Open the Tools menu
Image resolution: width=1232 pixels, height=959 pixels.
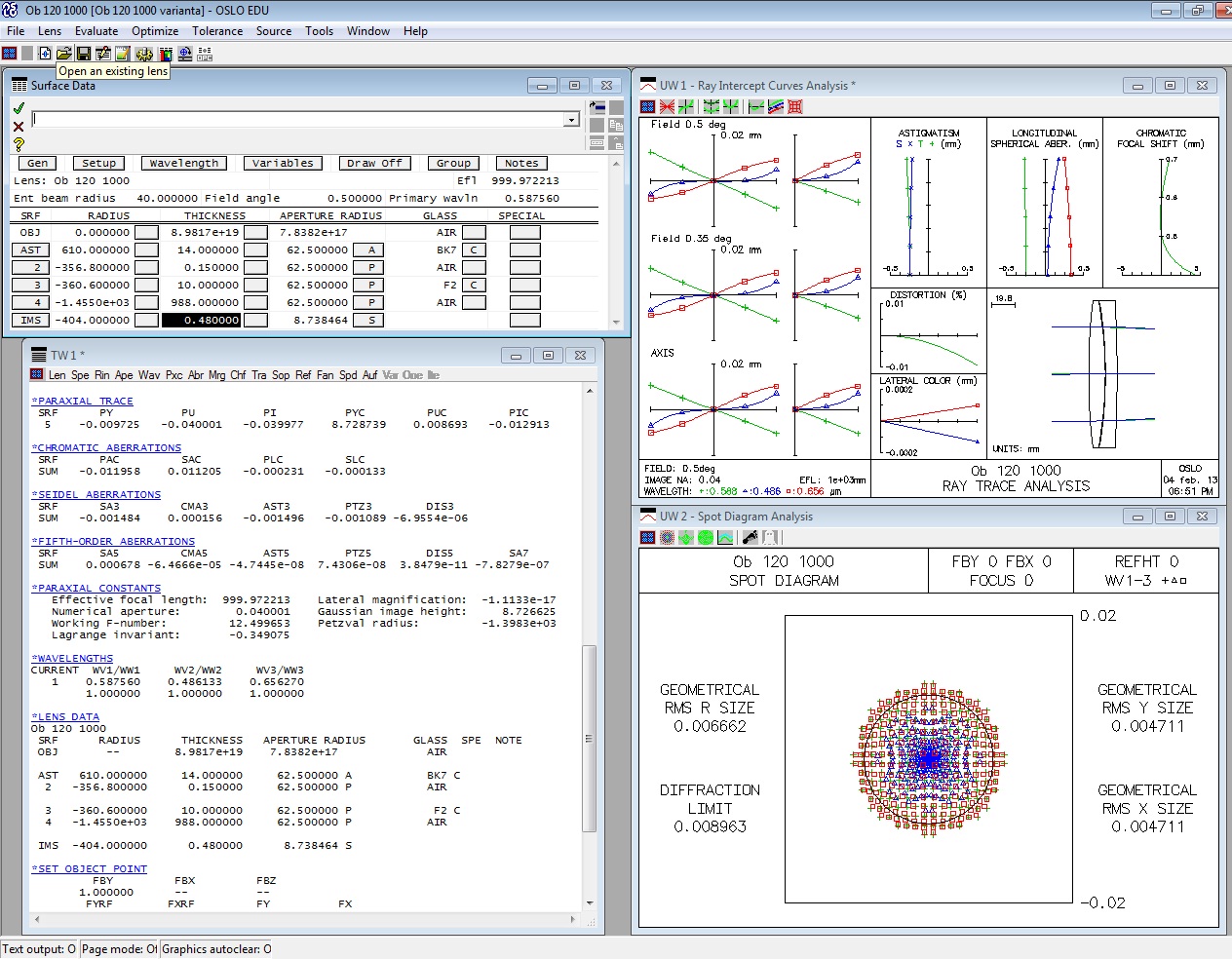coord(319,31)
